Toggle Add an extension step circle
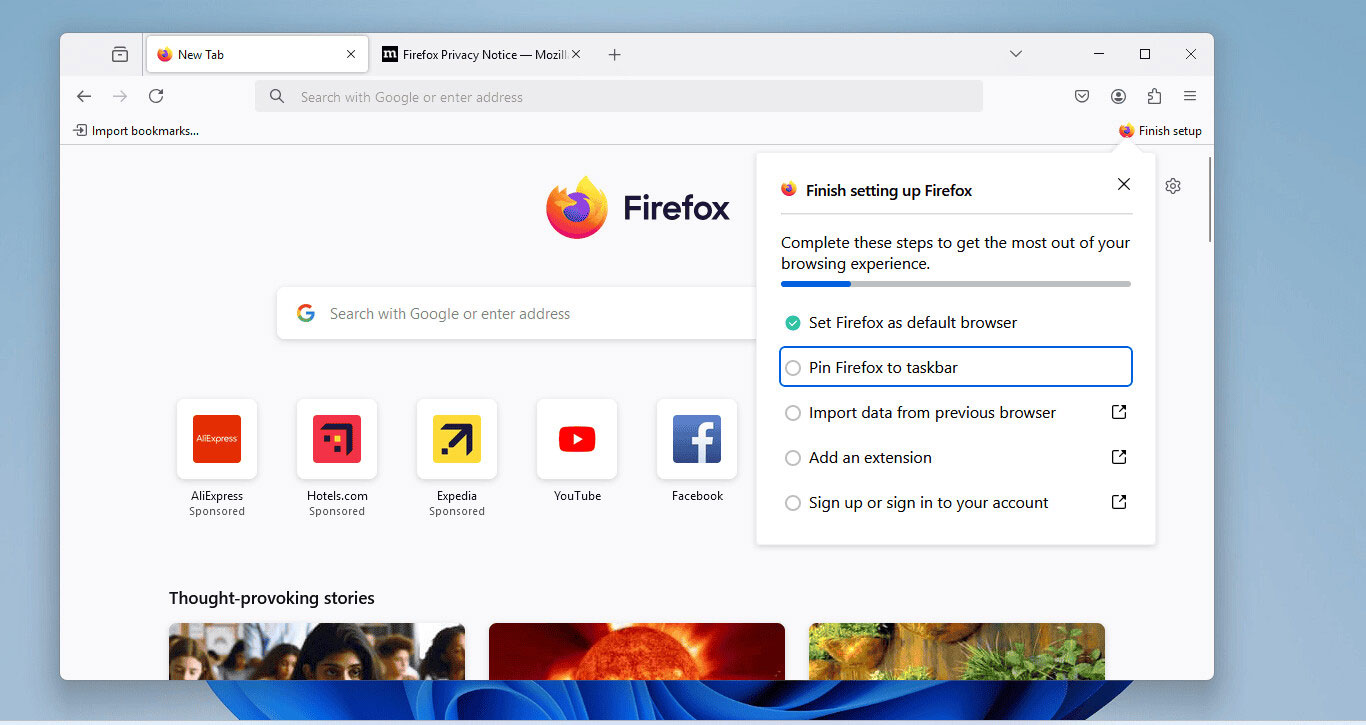The image size is (1366, 725). coord(793,458)
